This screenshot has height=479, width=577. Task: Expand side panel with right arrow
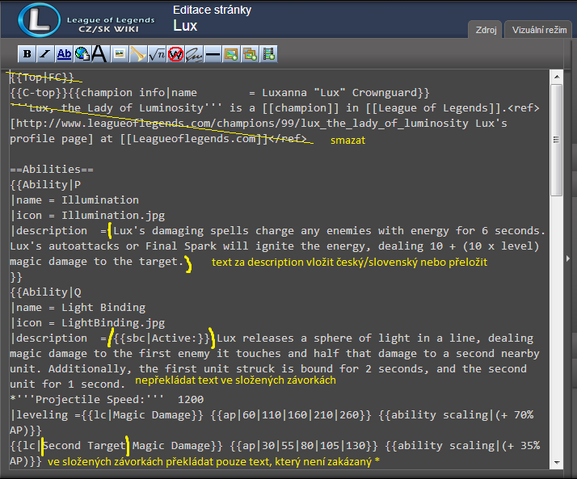[x=568, y=259]
